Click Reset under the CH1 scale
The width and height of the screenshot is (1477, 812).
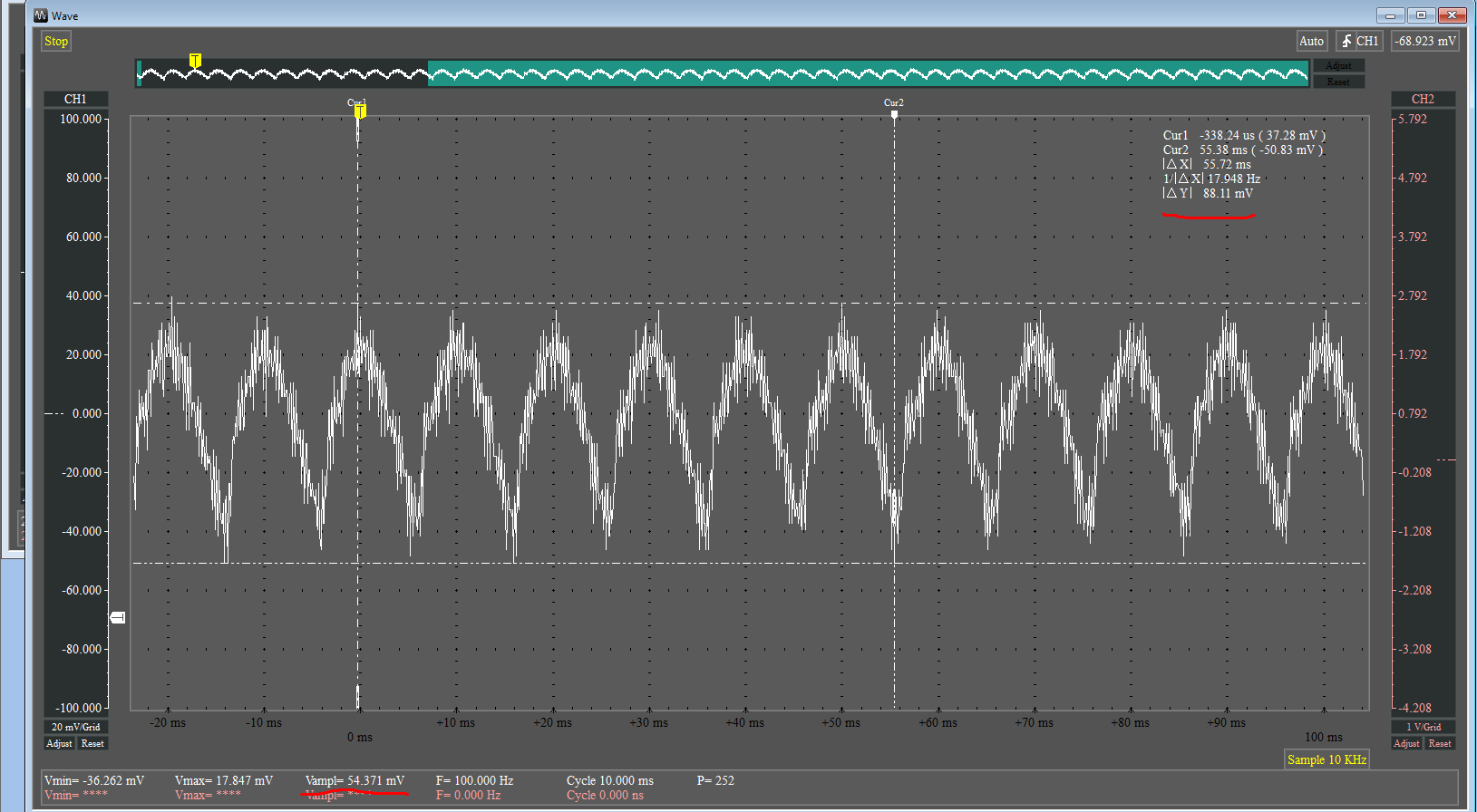coord(92,743)
